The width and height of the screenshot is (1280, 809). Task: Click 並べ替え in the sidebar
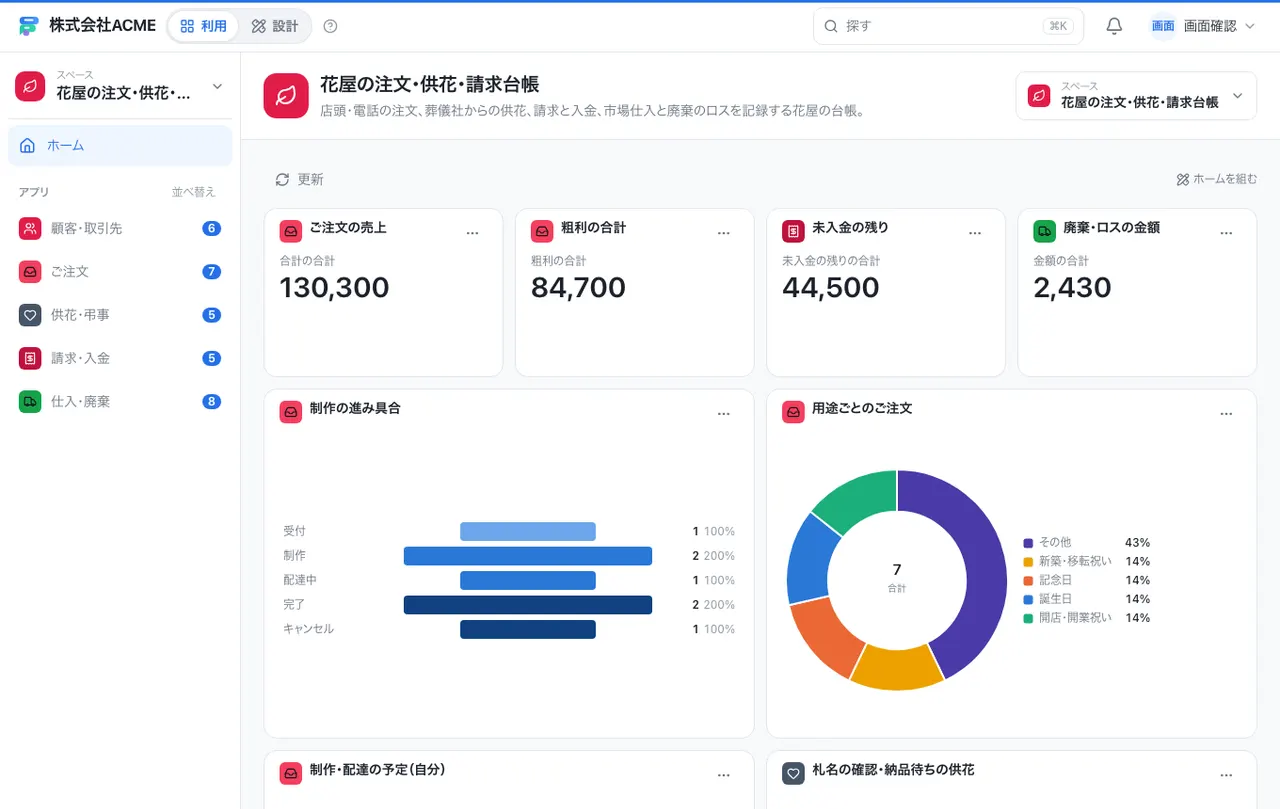(194, 192)
